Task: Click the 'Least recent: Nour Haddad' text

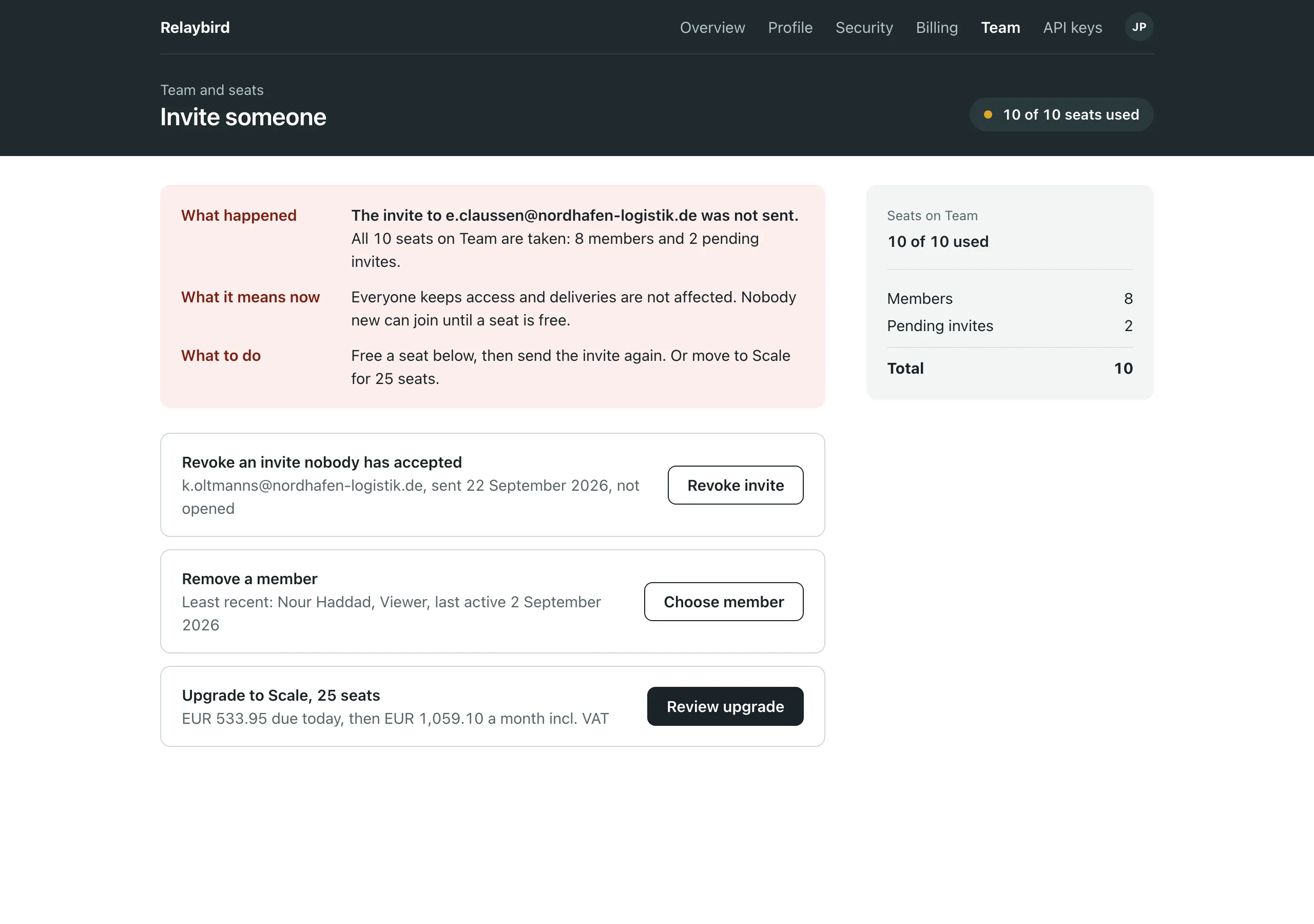Action: tap(392, 614)
